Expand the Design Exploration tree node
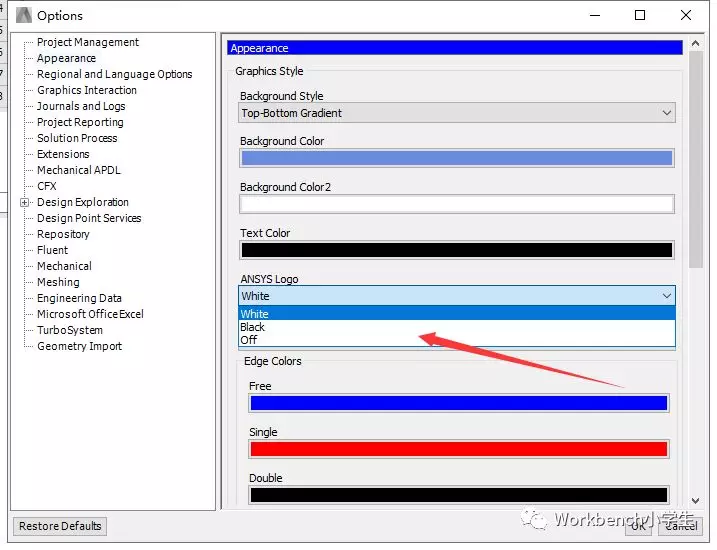Screen dimensions: 717x550 [25, 203]
